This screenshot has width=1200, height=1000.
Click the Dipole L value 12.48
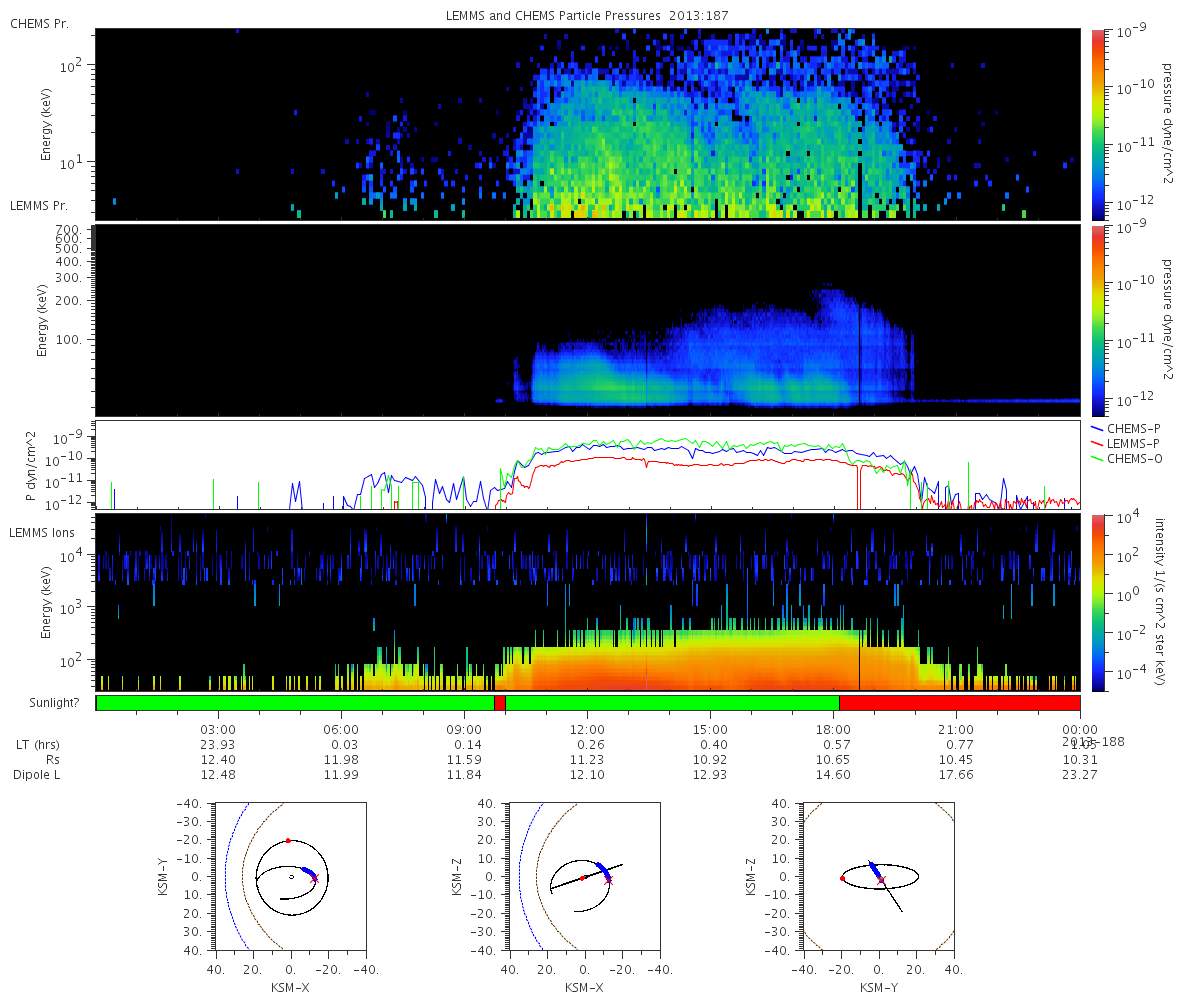tap(218, 775)
